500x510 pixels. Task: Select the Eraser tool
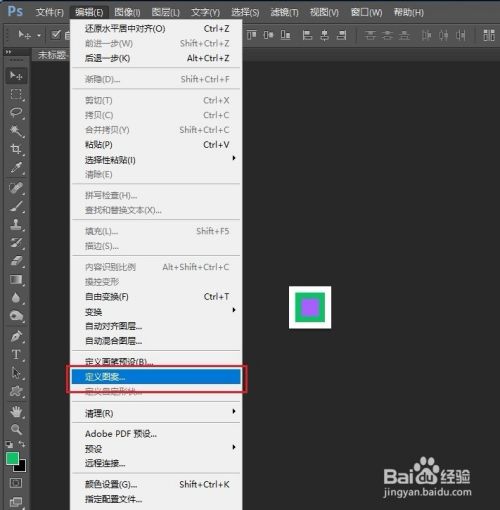(16, 261)
